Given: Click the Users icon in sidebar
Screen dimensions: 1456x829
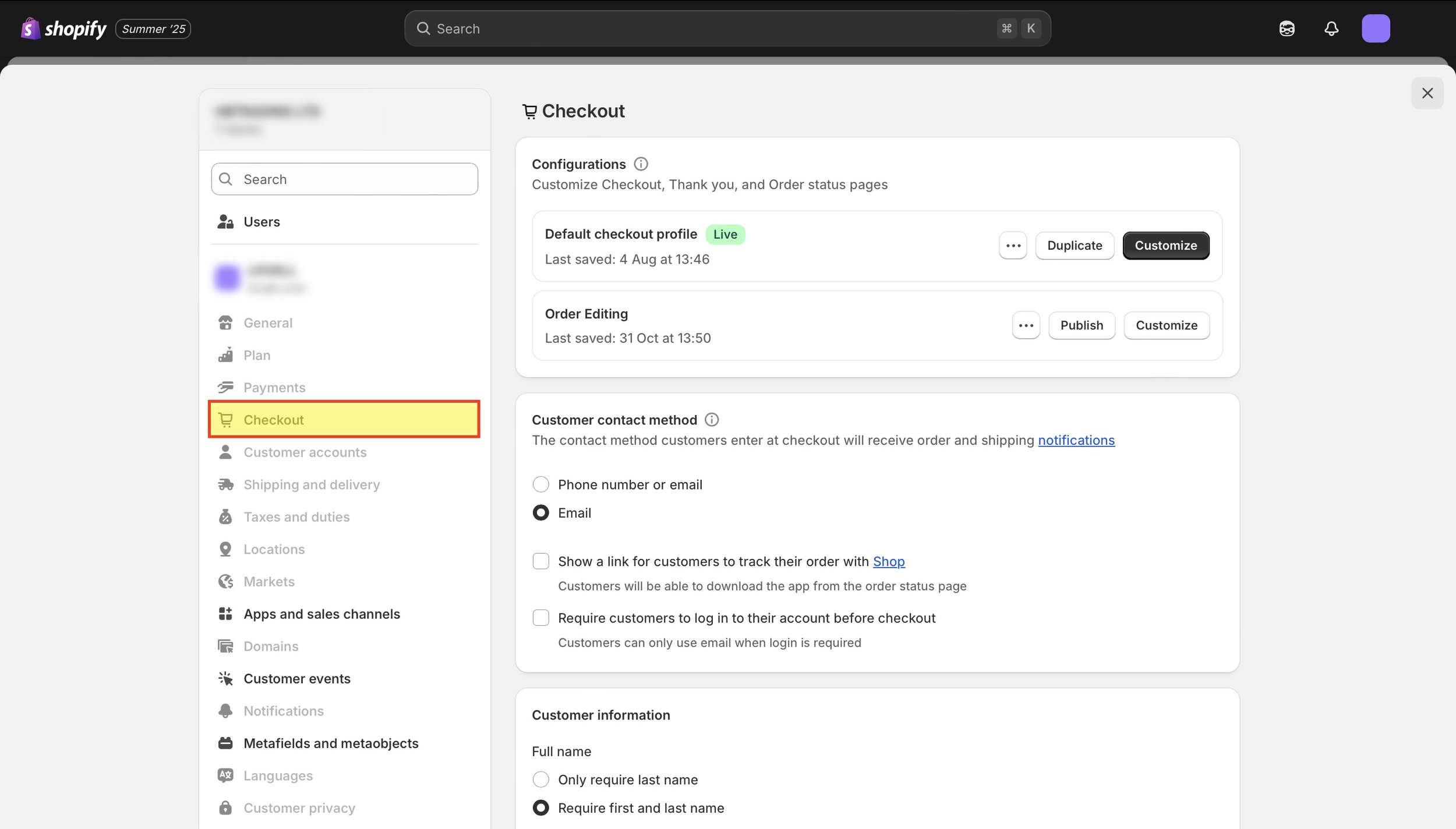Looking at the screenshot, I should coord(225,222).
